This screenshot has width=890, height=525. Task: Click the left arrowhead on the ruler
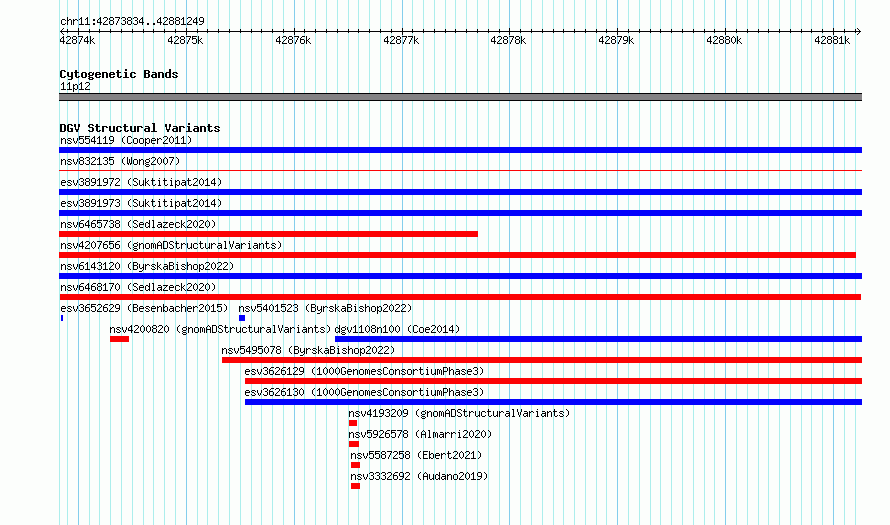(x=62, y=31)
